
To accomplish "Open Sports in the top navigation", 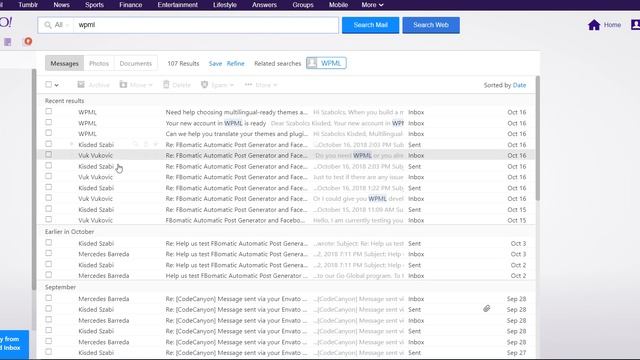I will 94,5.
